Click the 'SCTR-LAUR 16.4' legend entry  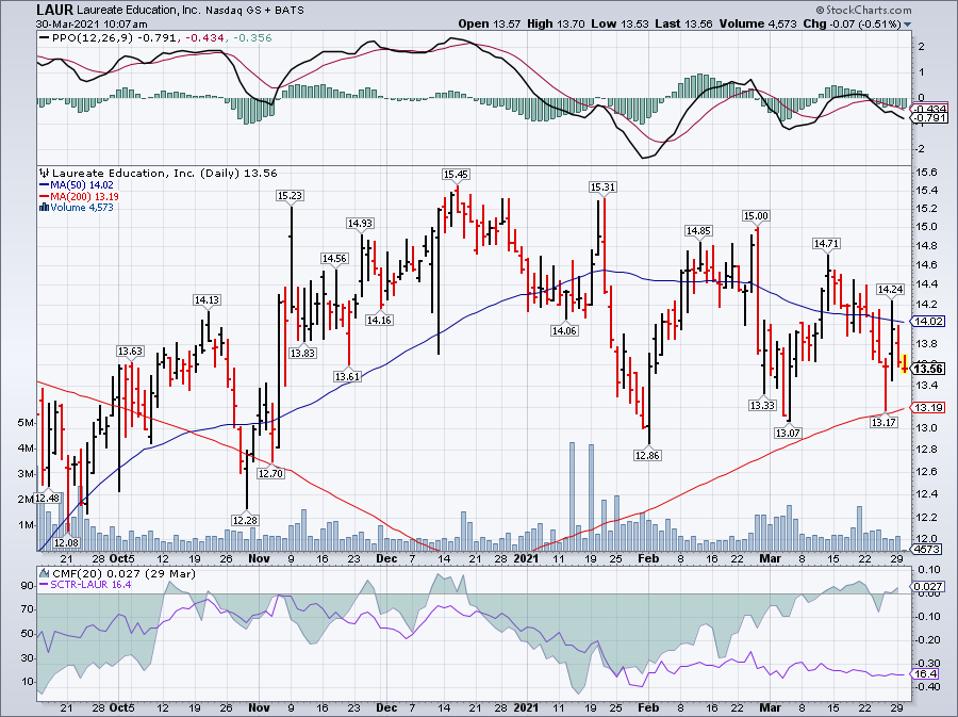point(91,585)
